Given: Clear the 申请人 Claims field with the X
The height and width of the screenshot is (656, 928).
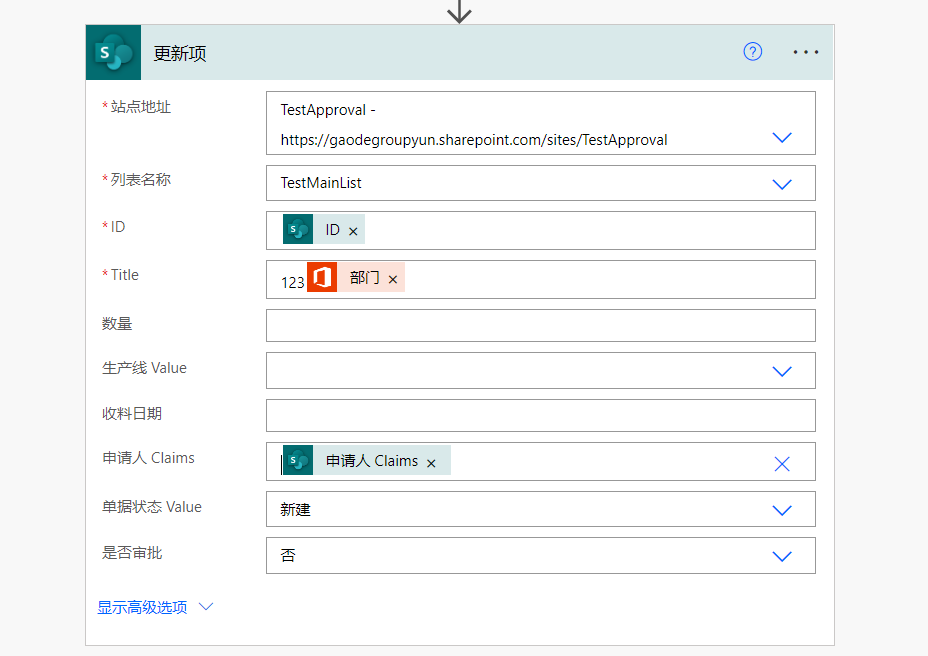Looking at the screenshot, I should click(782, 463).
